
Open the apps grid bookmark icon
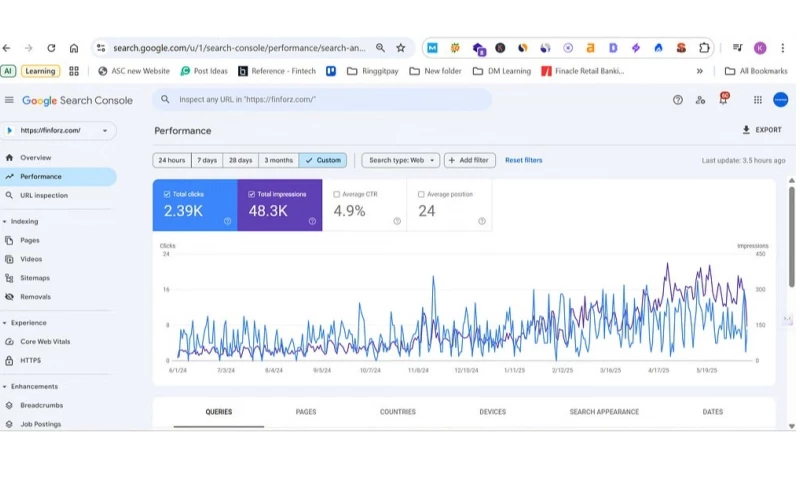[74, 71]
